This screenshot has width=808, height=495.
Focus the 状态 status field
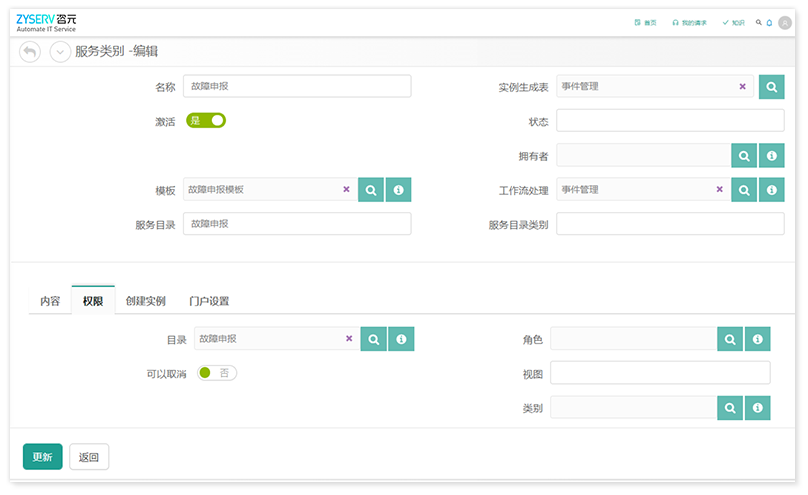click(x=670, y=121)
